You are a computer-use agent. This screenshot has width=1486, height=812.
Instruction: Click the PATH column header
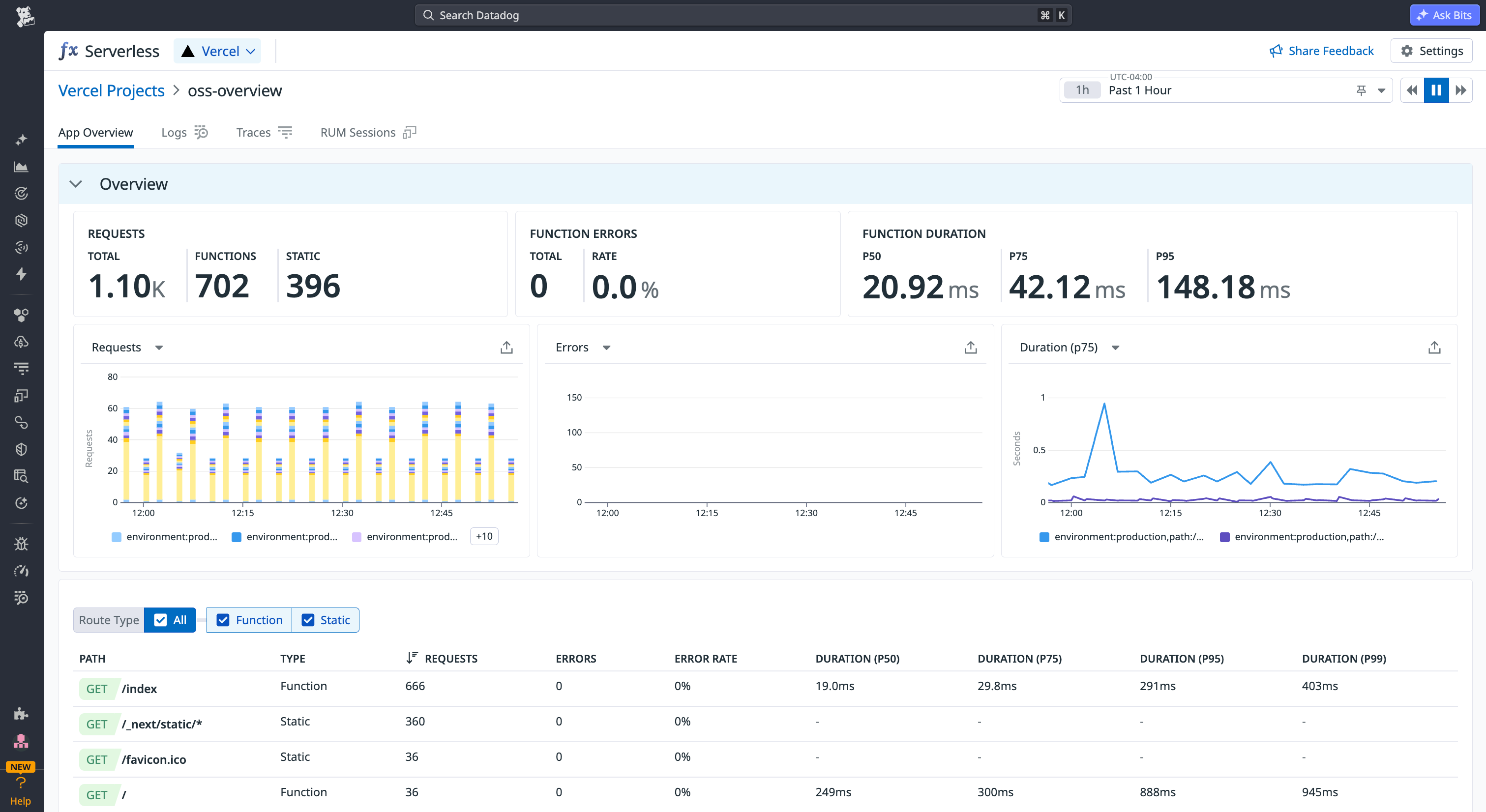(x=92, y=659)
